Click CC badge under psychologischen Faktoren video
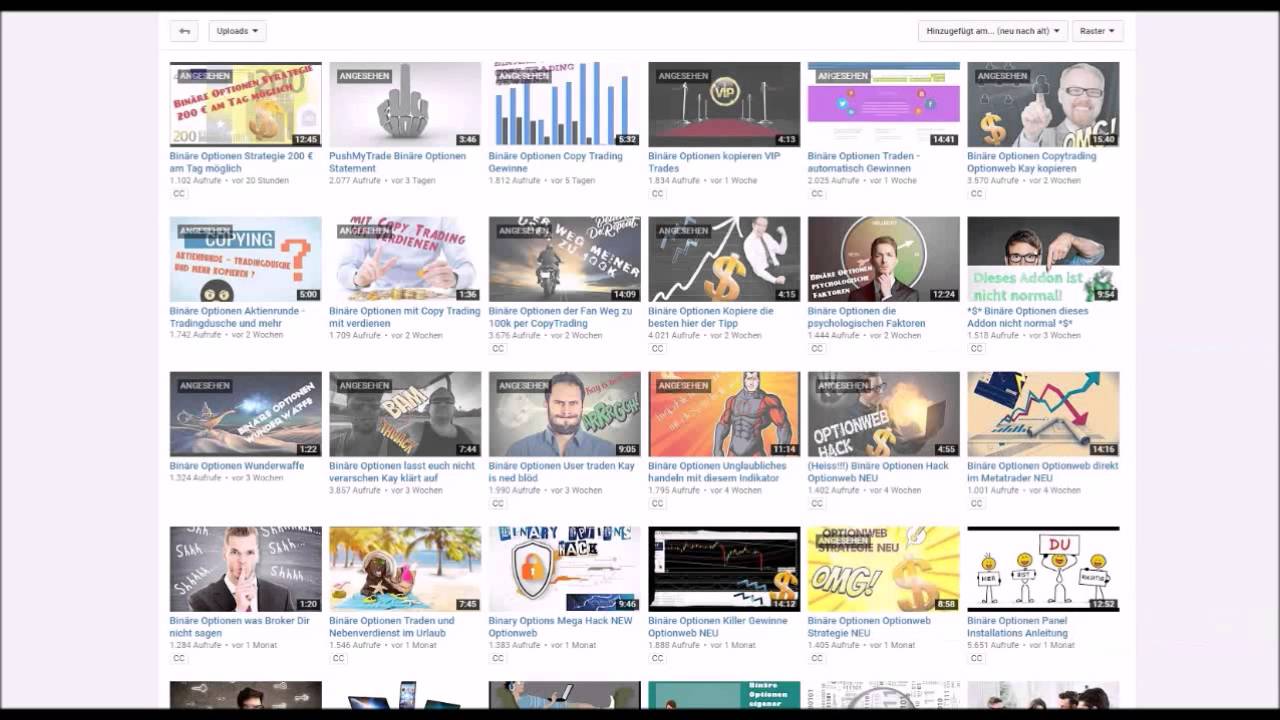Viewport: 1280px width, 720px height. point(817,349)
